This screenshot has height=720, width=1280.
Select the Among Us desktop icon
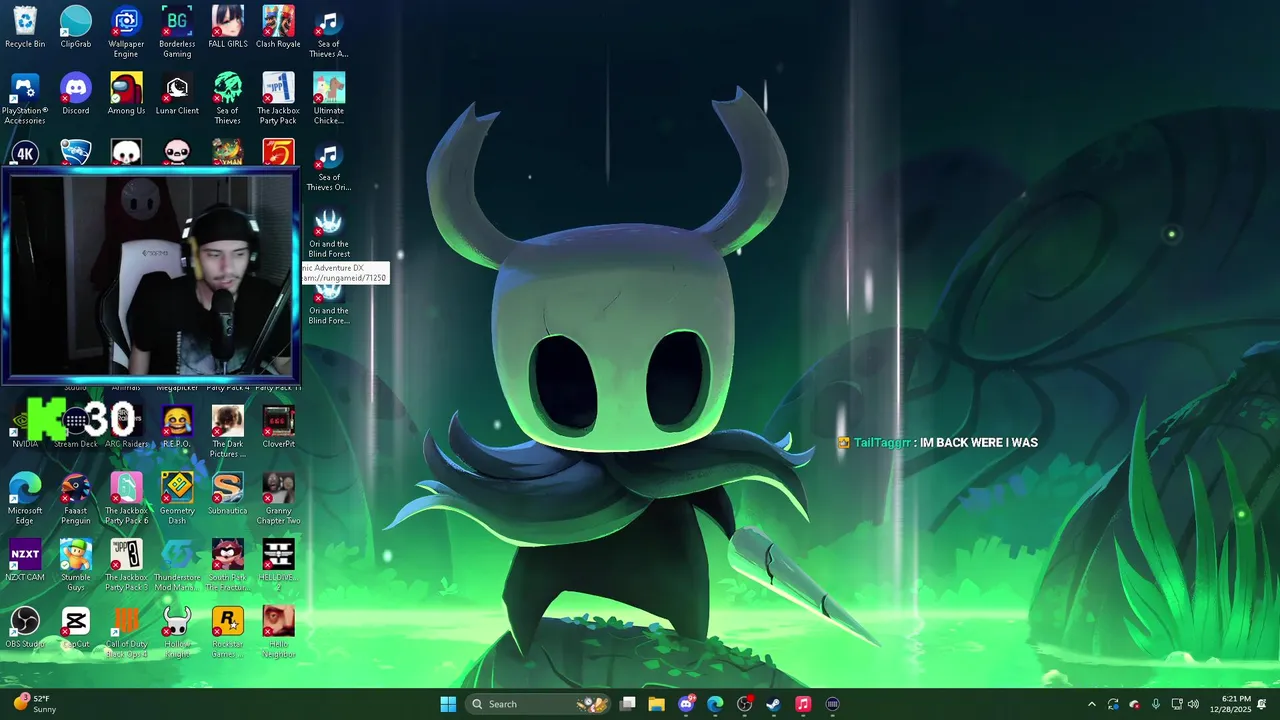[126, 94]
